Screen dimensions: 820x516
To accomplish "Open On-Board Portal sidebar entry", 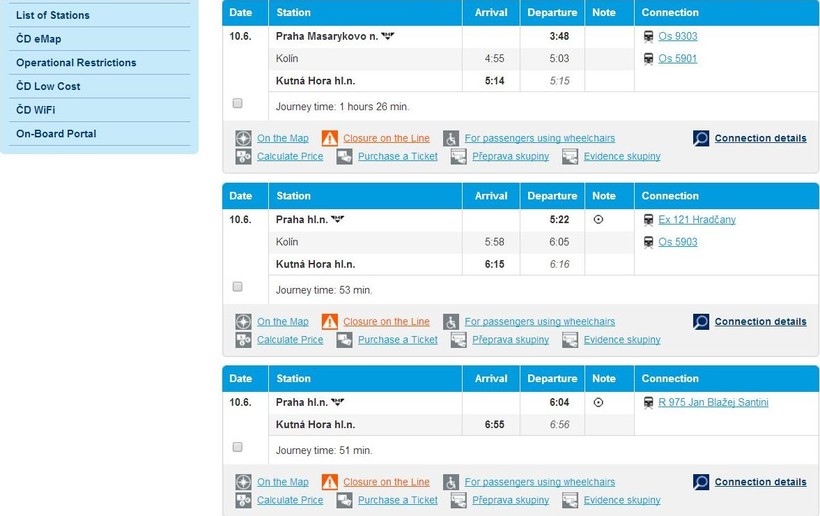I will click(x=56, y=133).
